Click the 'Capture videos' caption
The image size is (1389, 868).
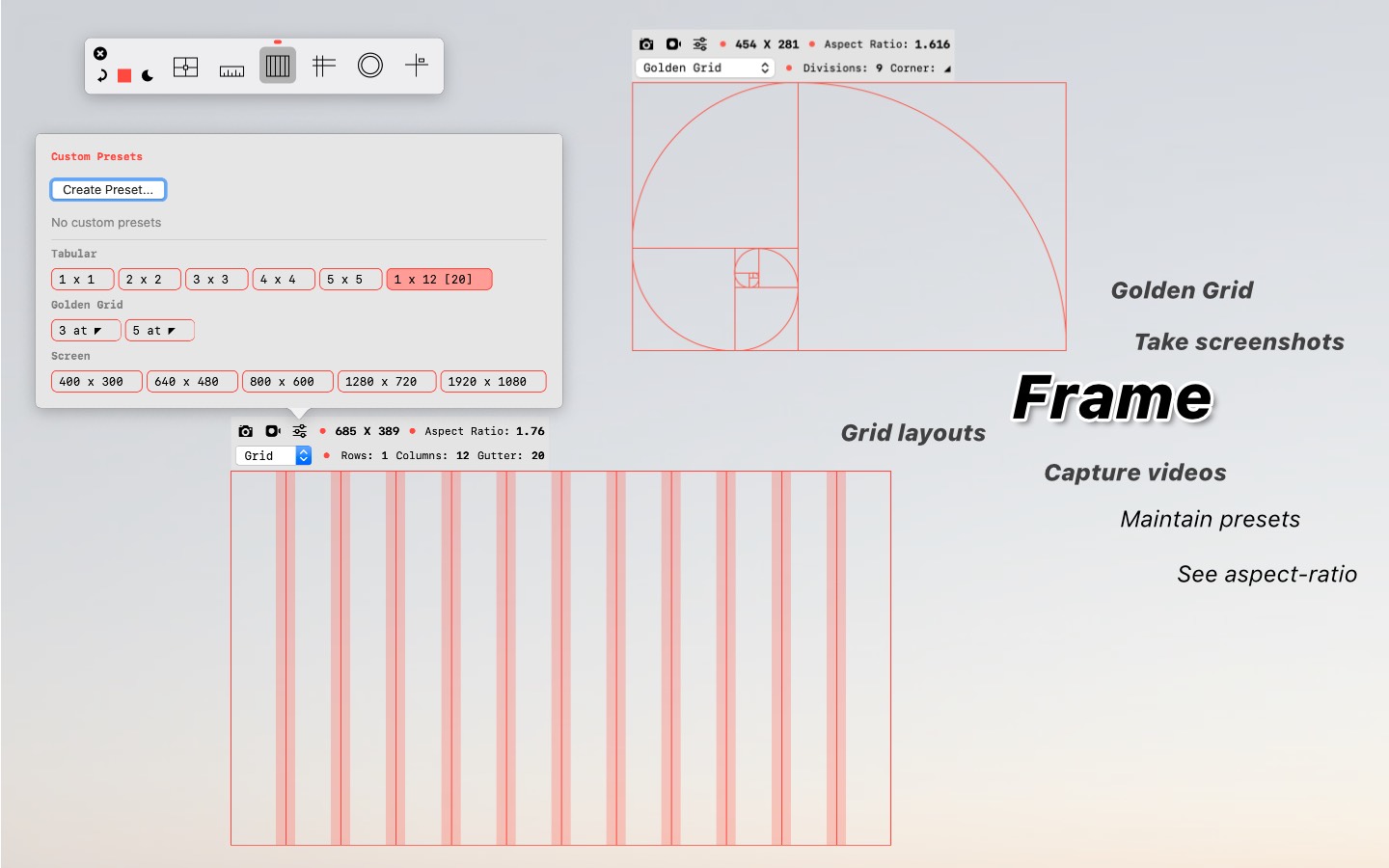pos(1135,473)
